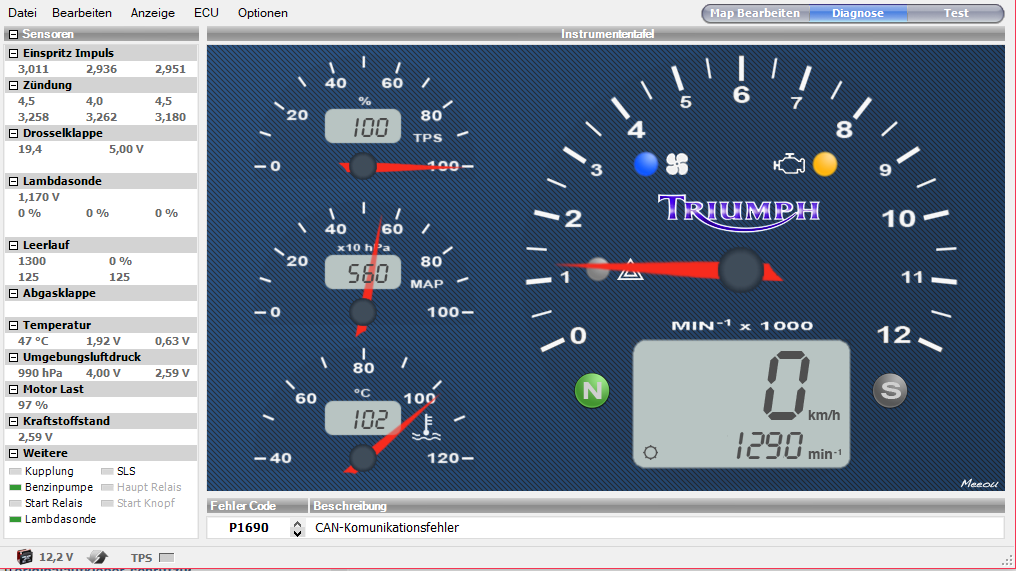1016x571 pixels.
Task: Click the small sun icon in LCD display
Action: 651,452
